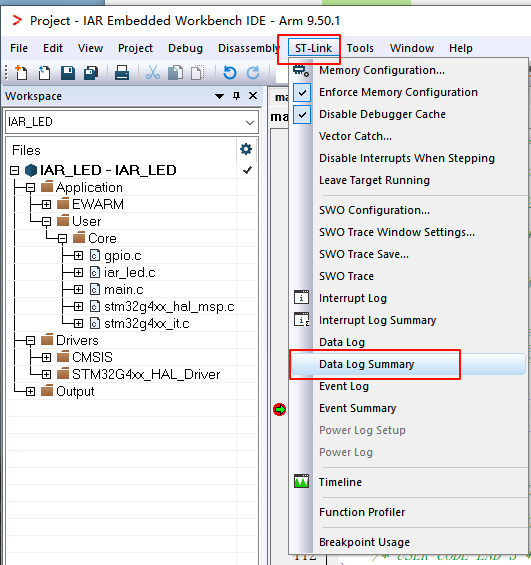
Task: Click the main.c file icon
Action: click(94, 289)
